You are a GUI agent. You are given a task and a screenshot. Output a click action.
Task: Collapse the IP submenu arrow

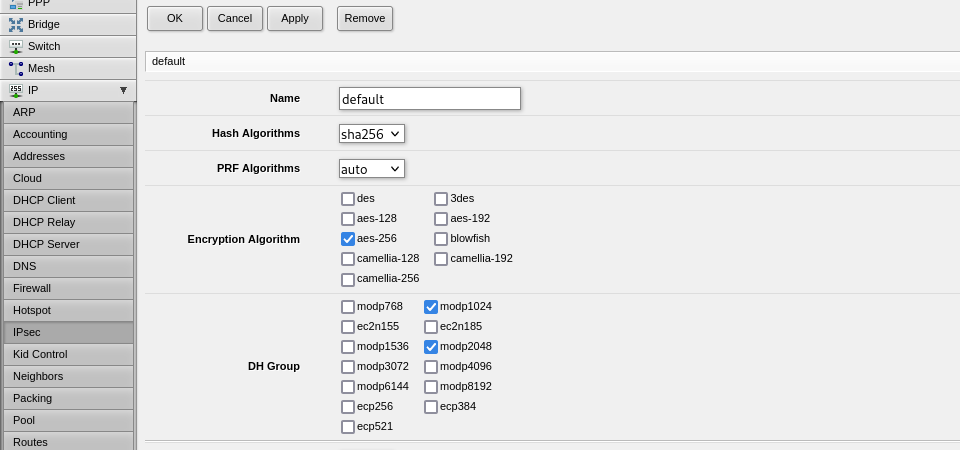[123, 90]
